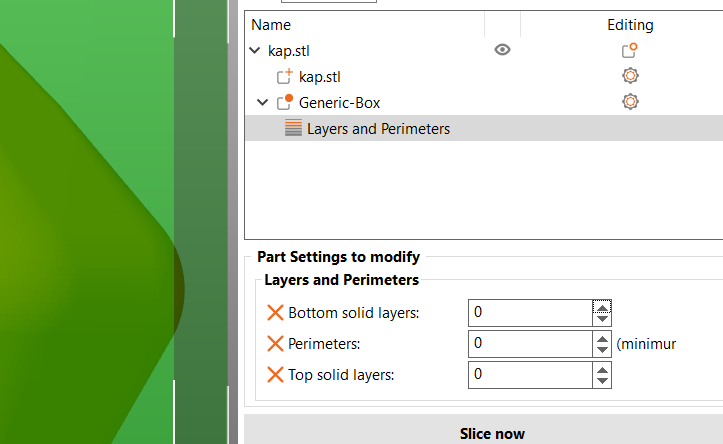Select the Generic-Box row text

(339, 102)
